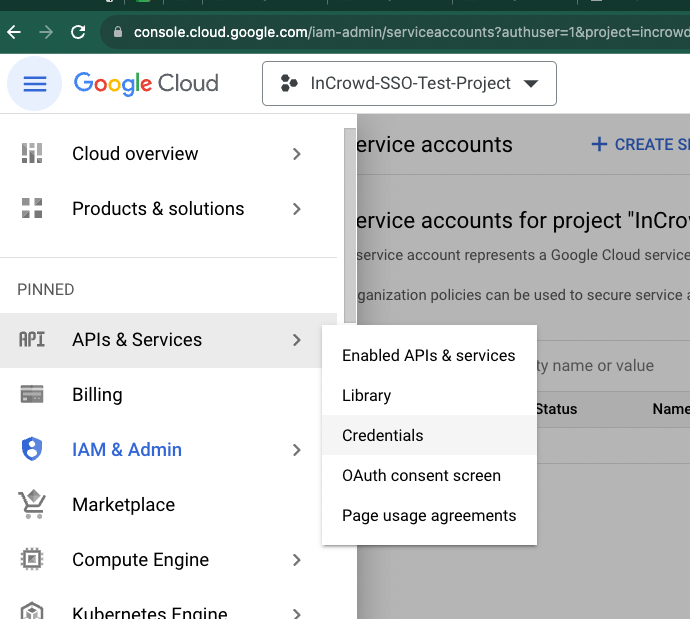Open Kubernetes Engine menu item

[x=168, y=609]
